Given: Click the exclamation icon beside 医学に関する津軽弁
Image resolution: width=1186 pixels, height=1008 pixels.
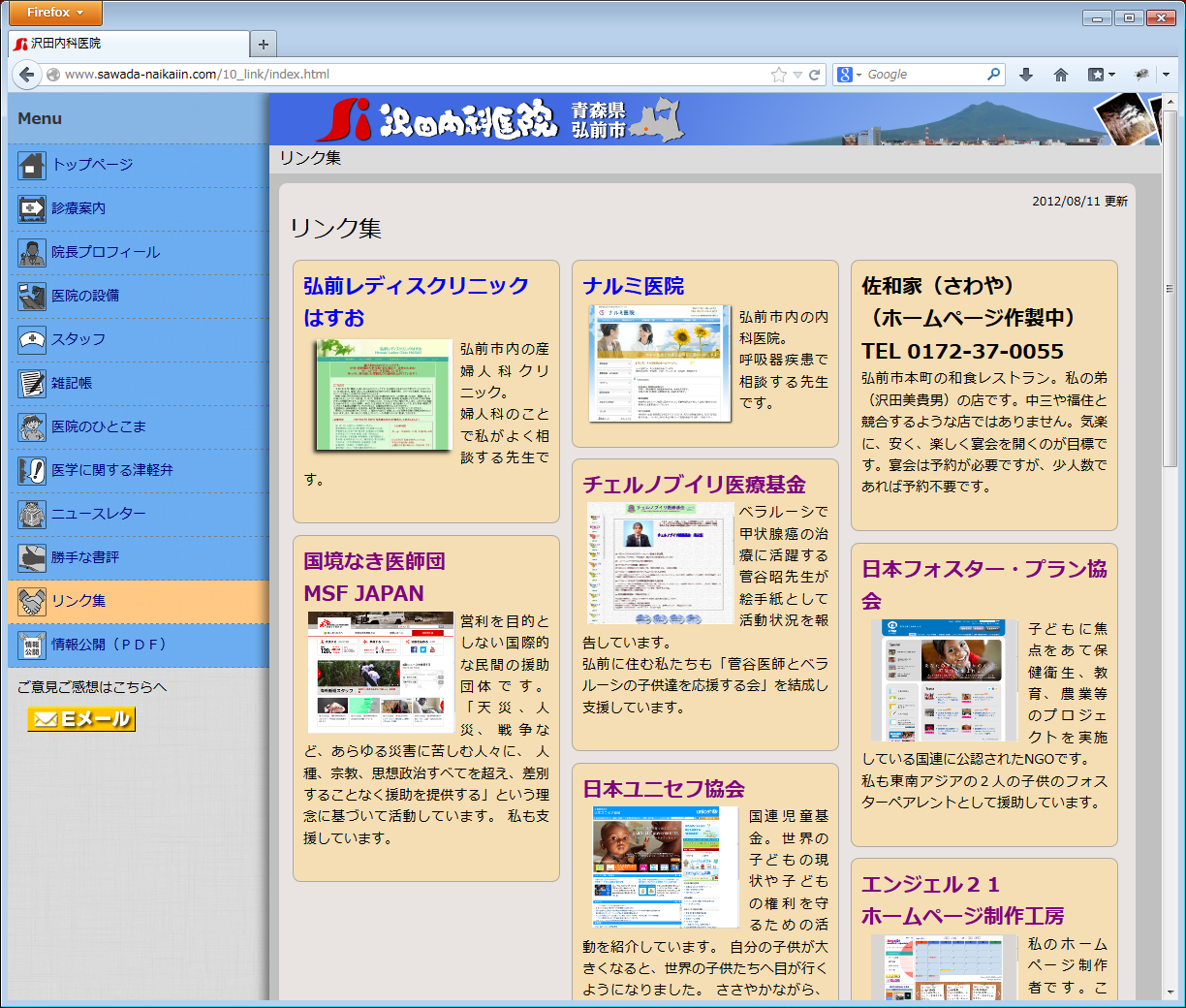Looking at the screenshot, I should [32, 471].
